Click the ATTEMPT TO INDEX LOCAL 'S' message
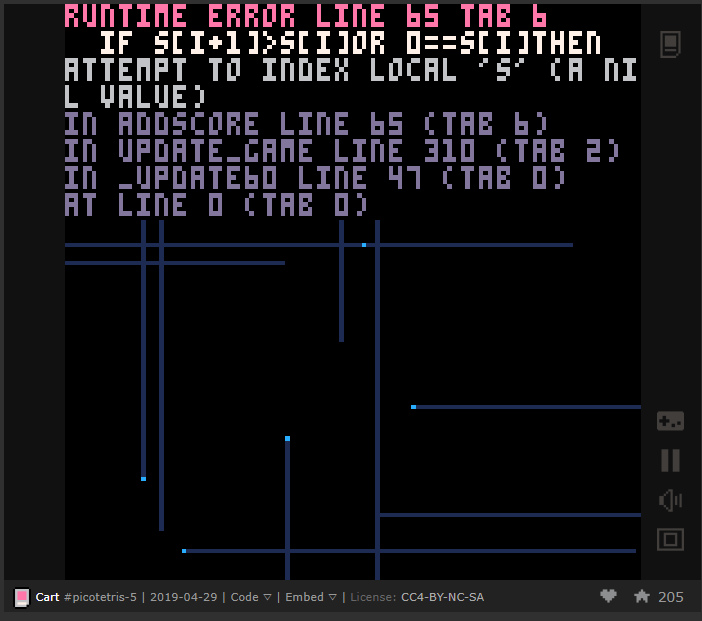The height and width of the screenshot is (621, 702). [350, 83]
